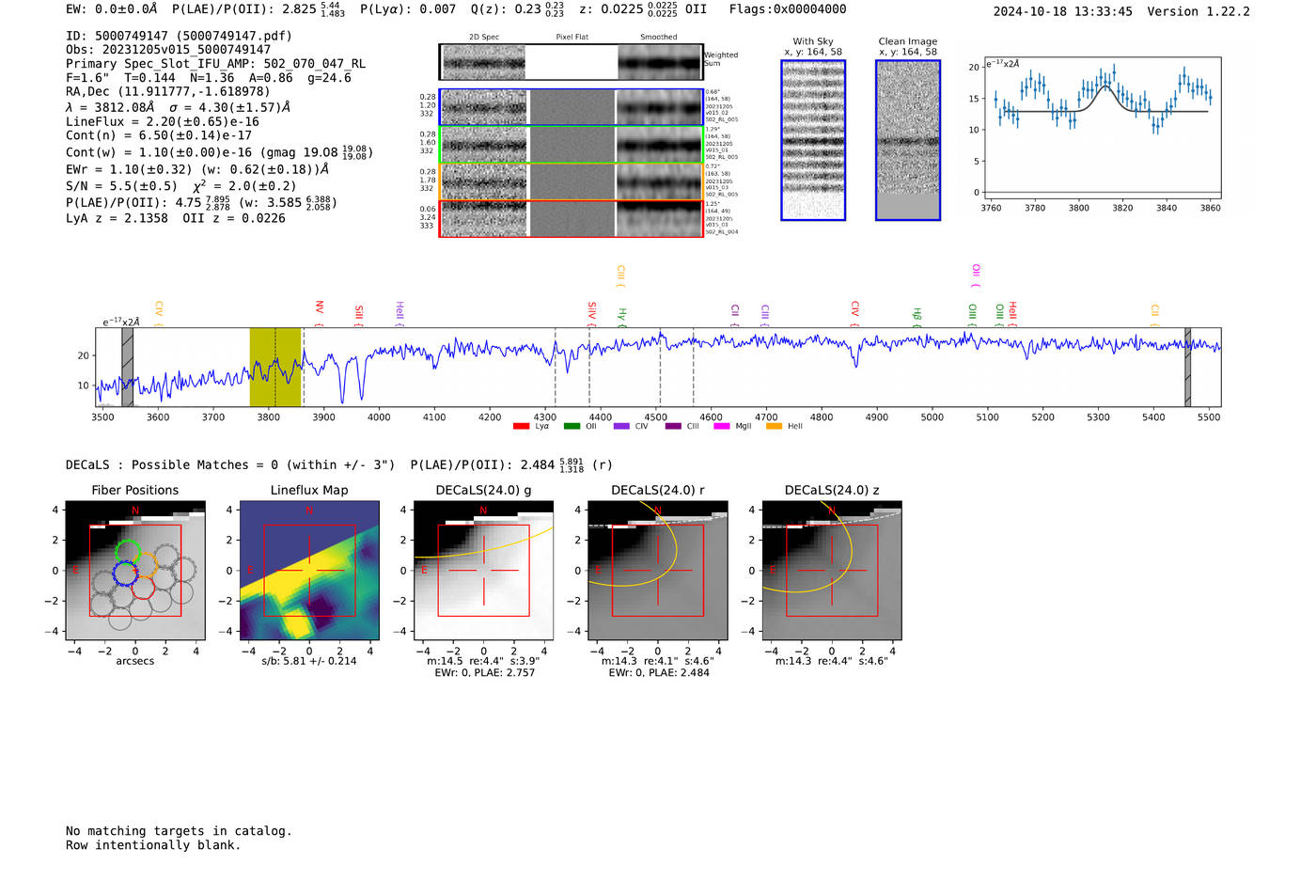Click the Flags:0x00004000 text
Image resolution: width=1316 pixels, height=896 pixels.
pyautogui.click(x=788, y=9)
